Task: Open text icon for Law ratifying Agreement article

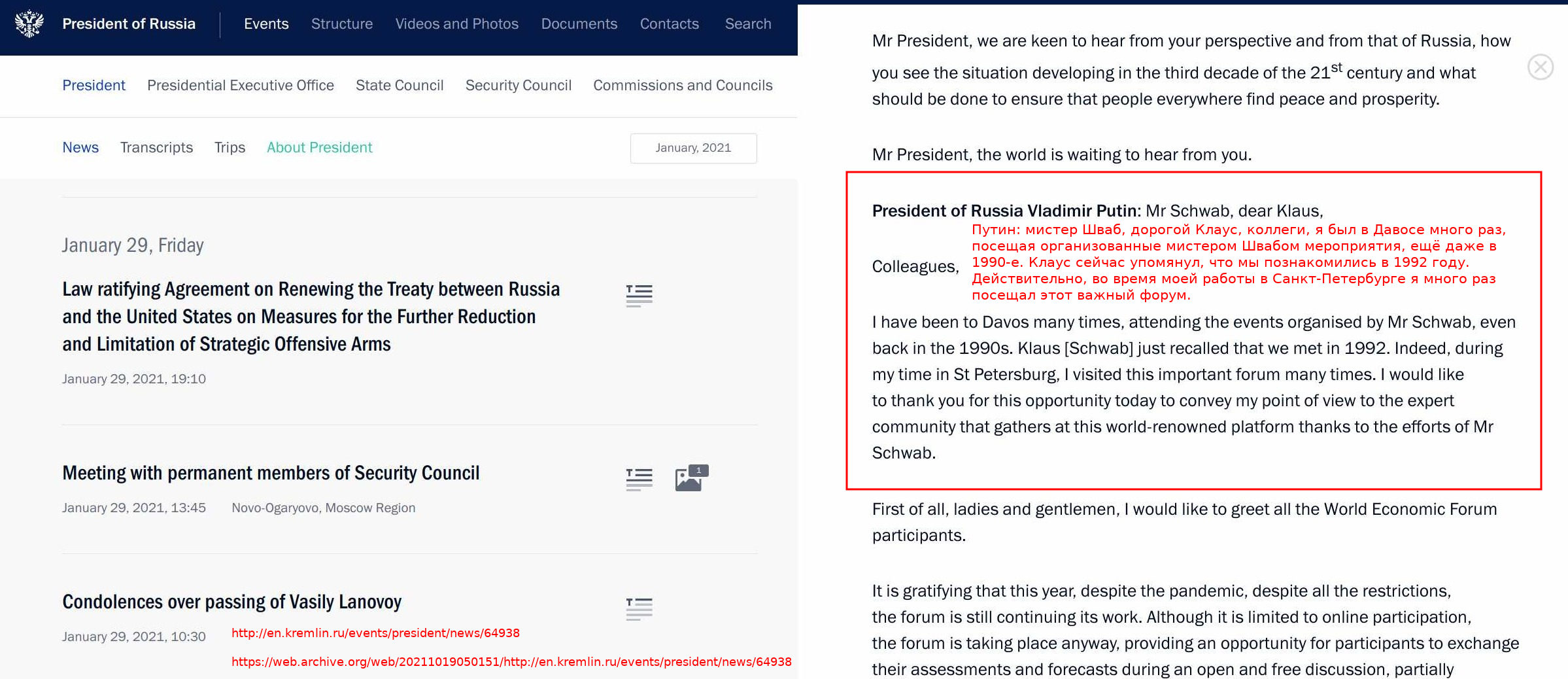Action: tap(639, 296)
